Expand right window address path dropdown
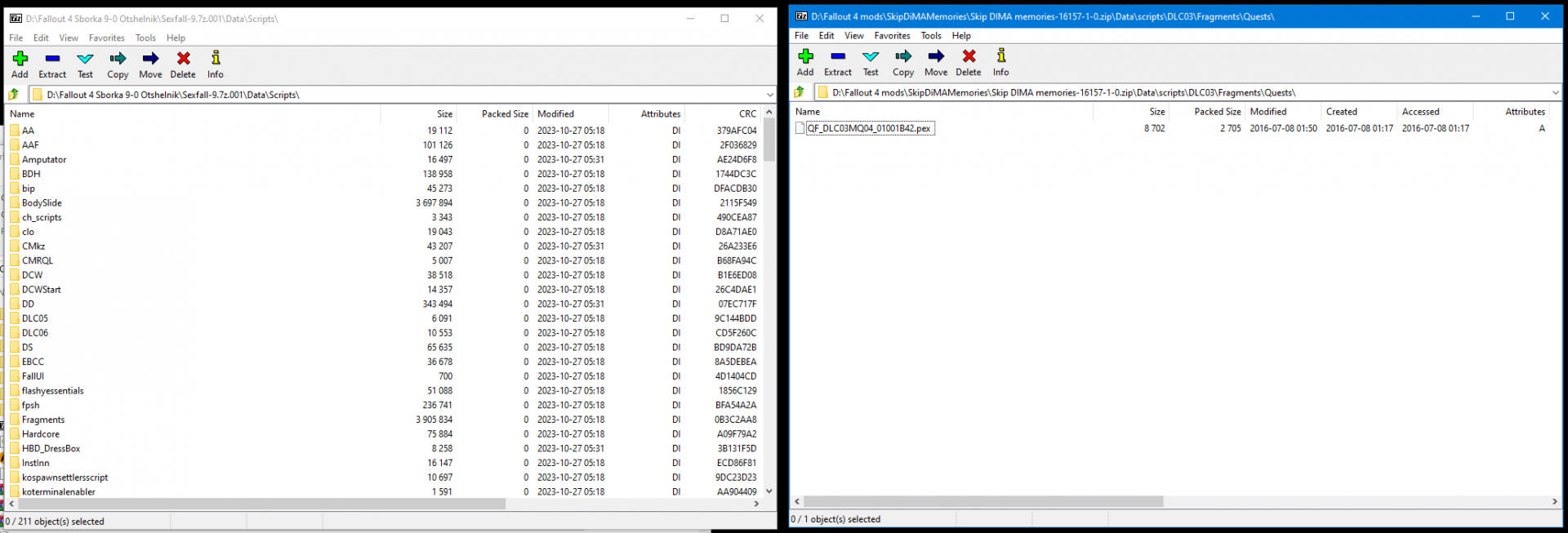This screenshot has width=1568, height=533. [1555, 92]
